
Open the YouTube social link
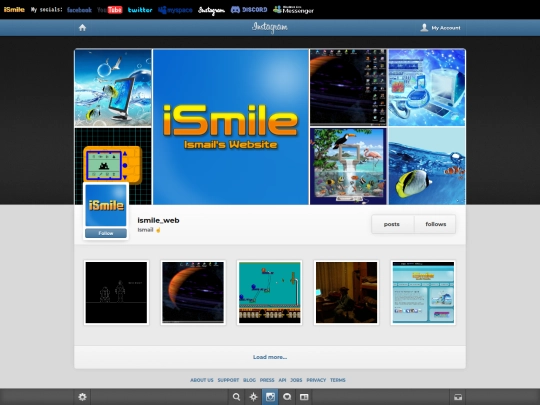[x=110, y=10]
